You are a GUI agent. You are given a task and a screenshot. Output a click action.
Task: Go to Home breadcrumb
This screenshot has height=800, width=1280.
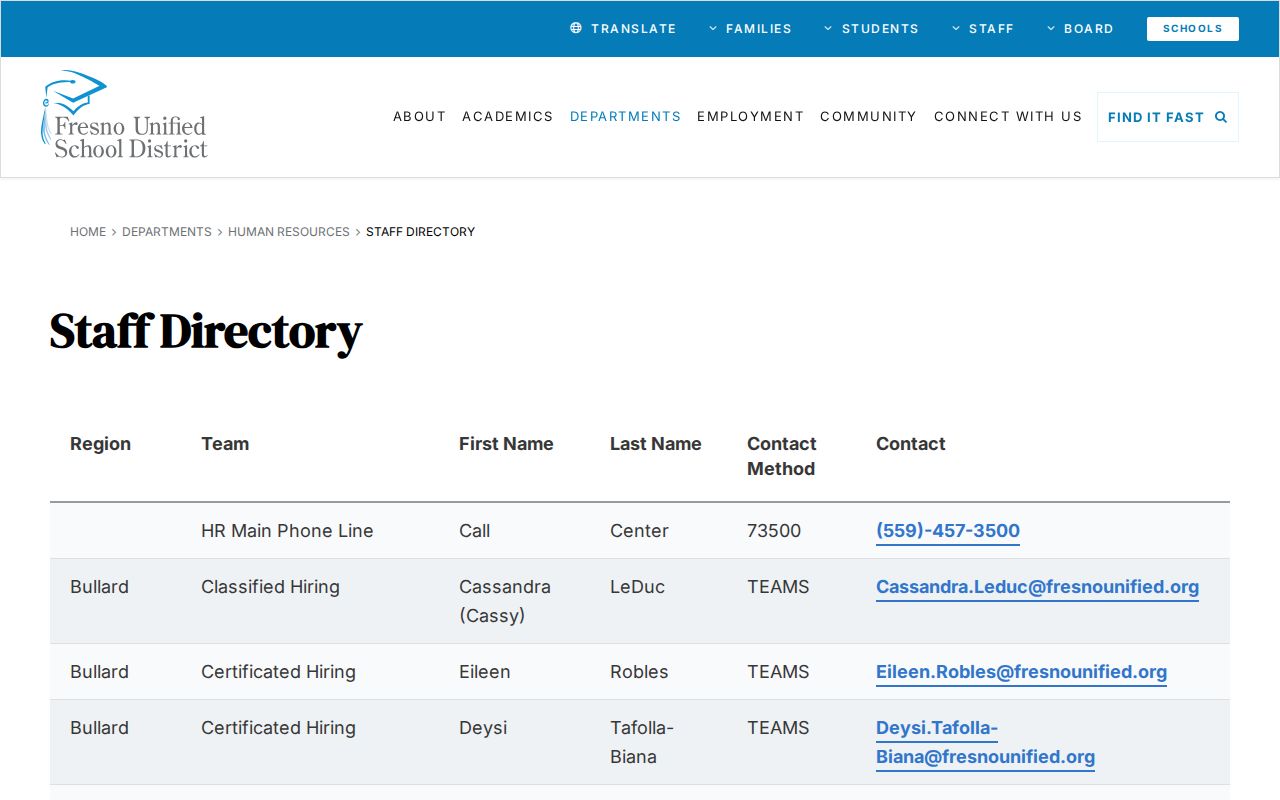[x=88, y=232]
